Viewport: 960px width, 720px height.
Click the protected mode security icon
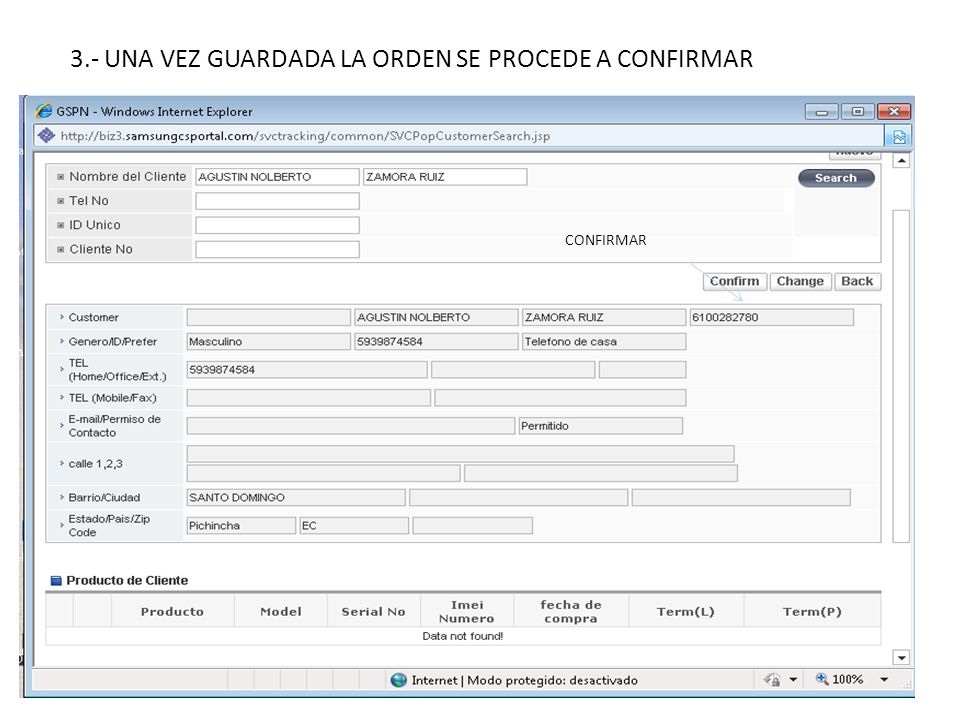point(772,680)
